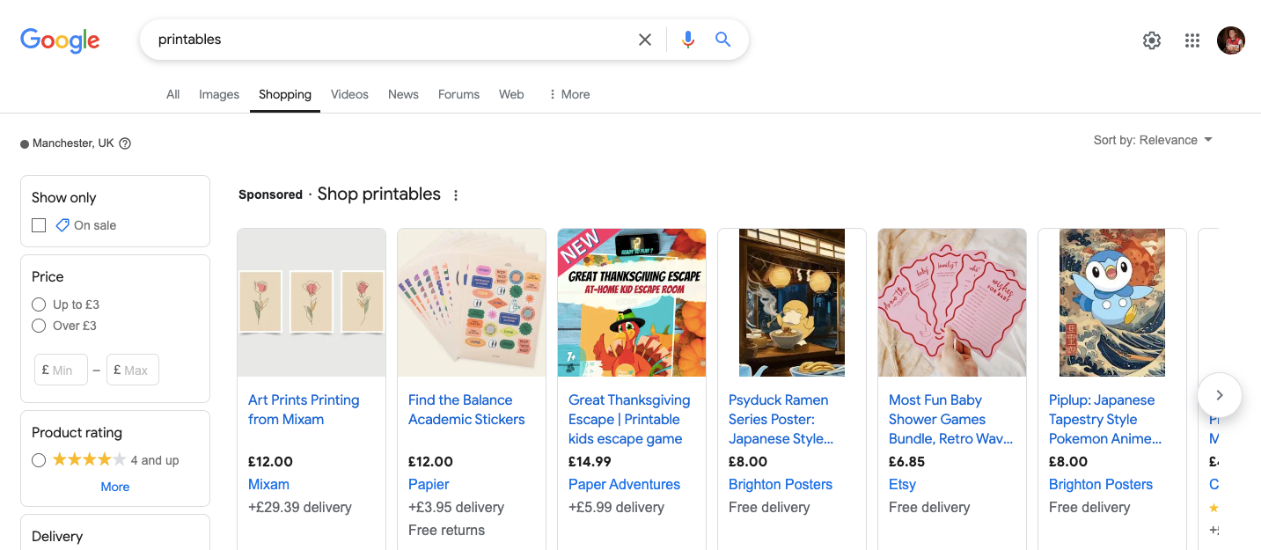Image resolution: width=1261 pixels, height=550 pixels.
Task: Select the Over £3 price option
Action: [39, 325]
